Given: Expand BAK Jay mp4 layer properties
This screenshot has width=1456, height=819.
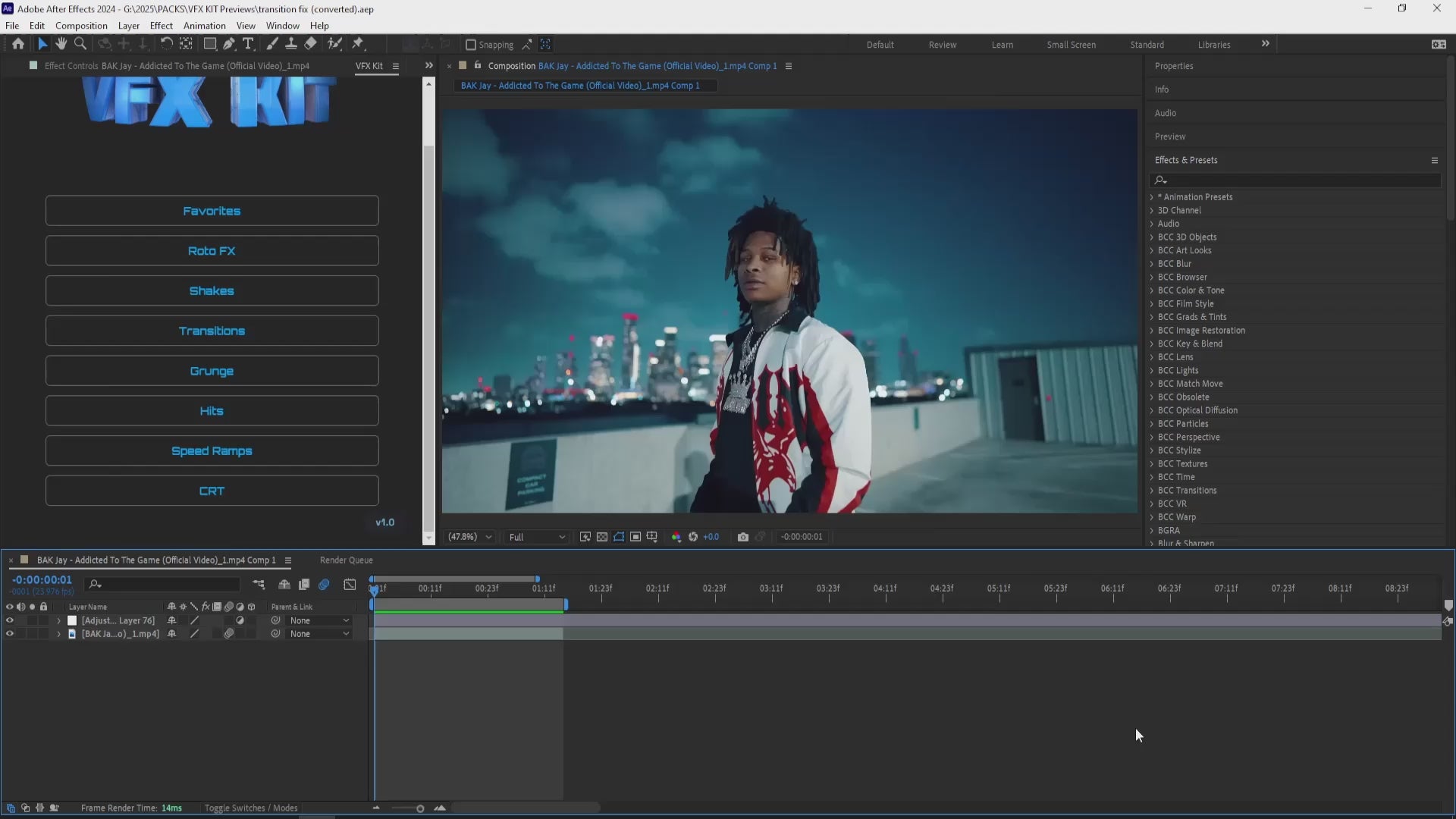Looking at the screenshot, I should 58,634.
